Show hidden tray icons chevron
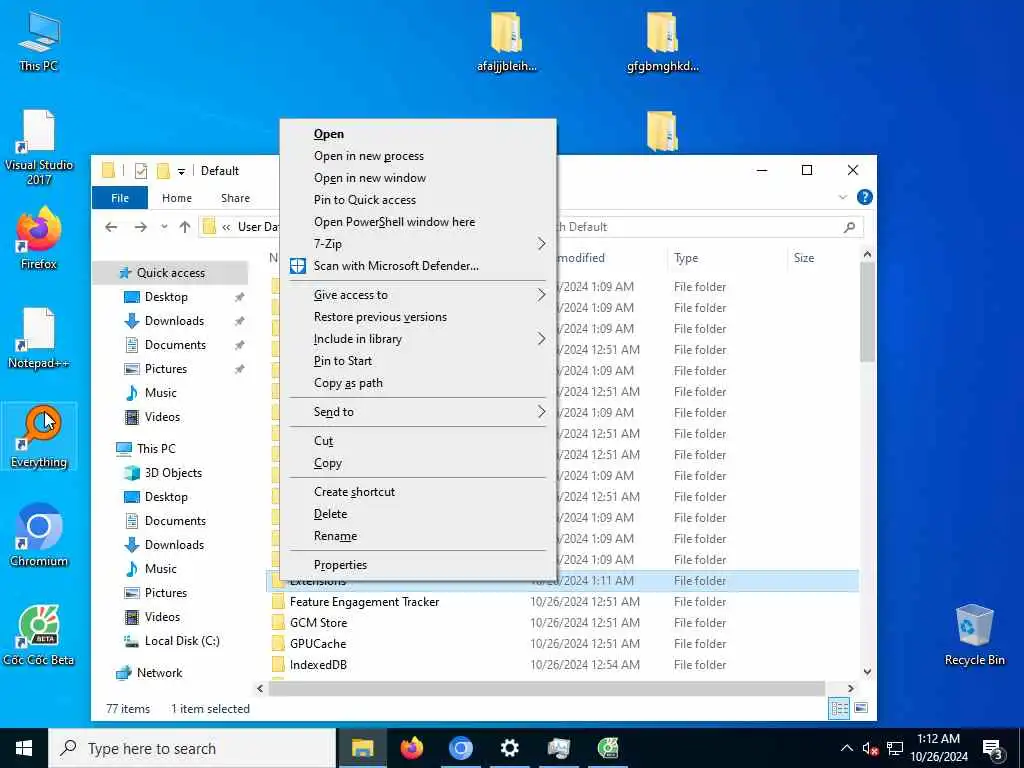1024x768 pixels. (x=846, y=748)
